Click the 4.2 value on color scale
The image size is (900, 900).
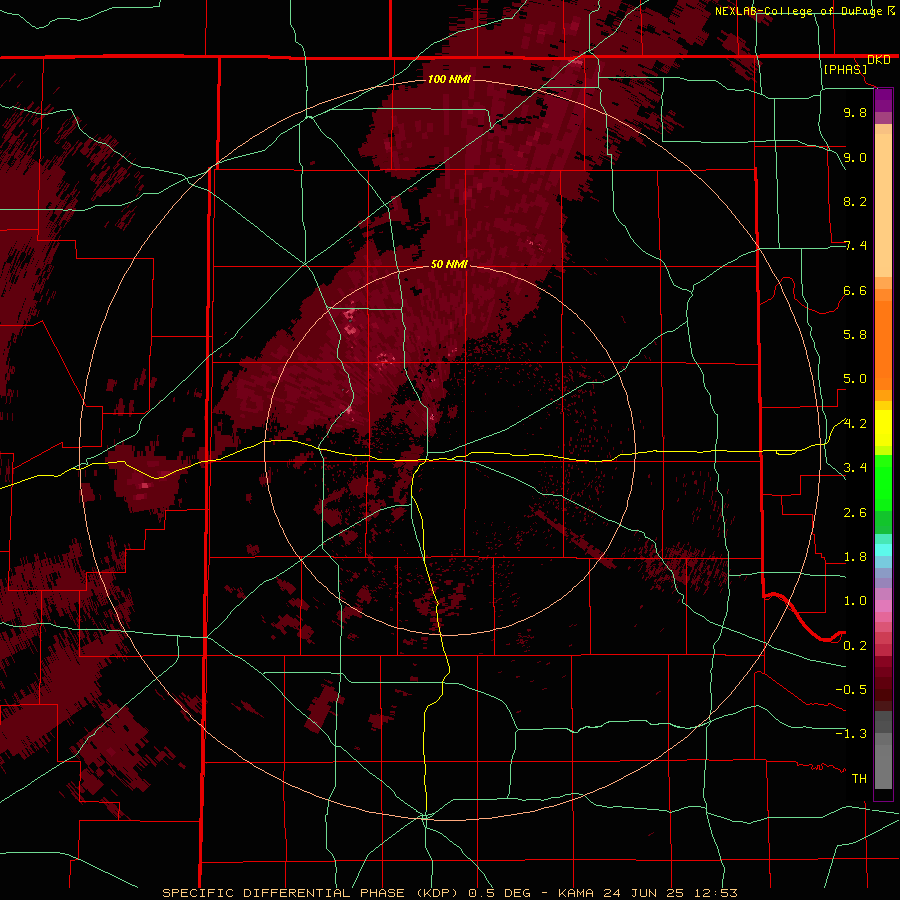tap(855, 424)
